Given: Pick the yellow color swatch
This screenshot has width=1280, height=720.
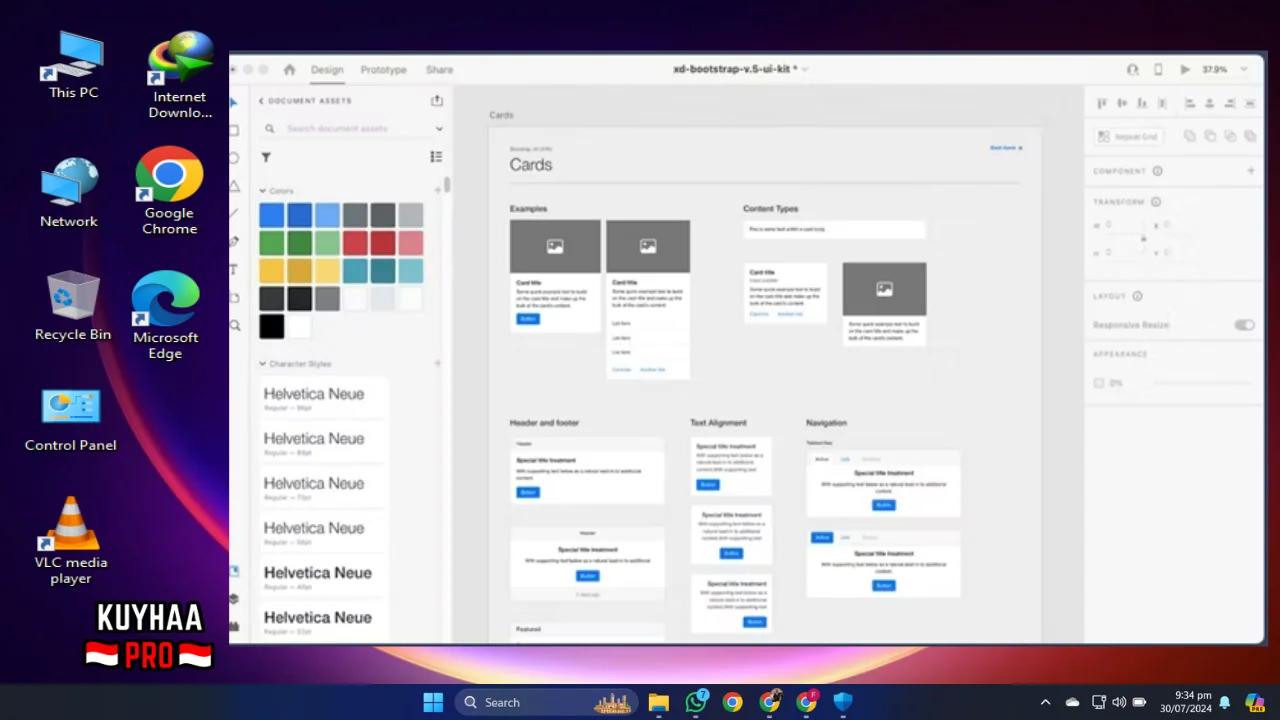Looking at the screenshot, I should tap(272, 271).
